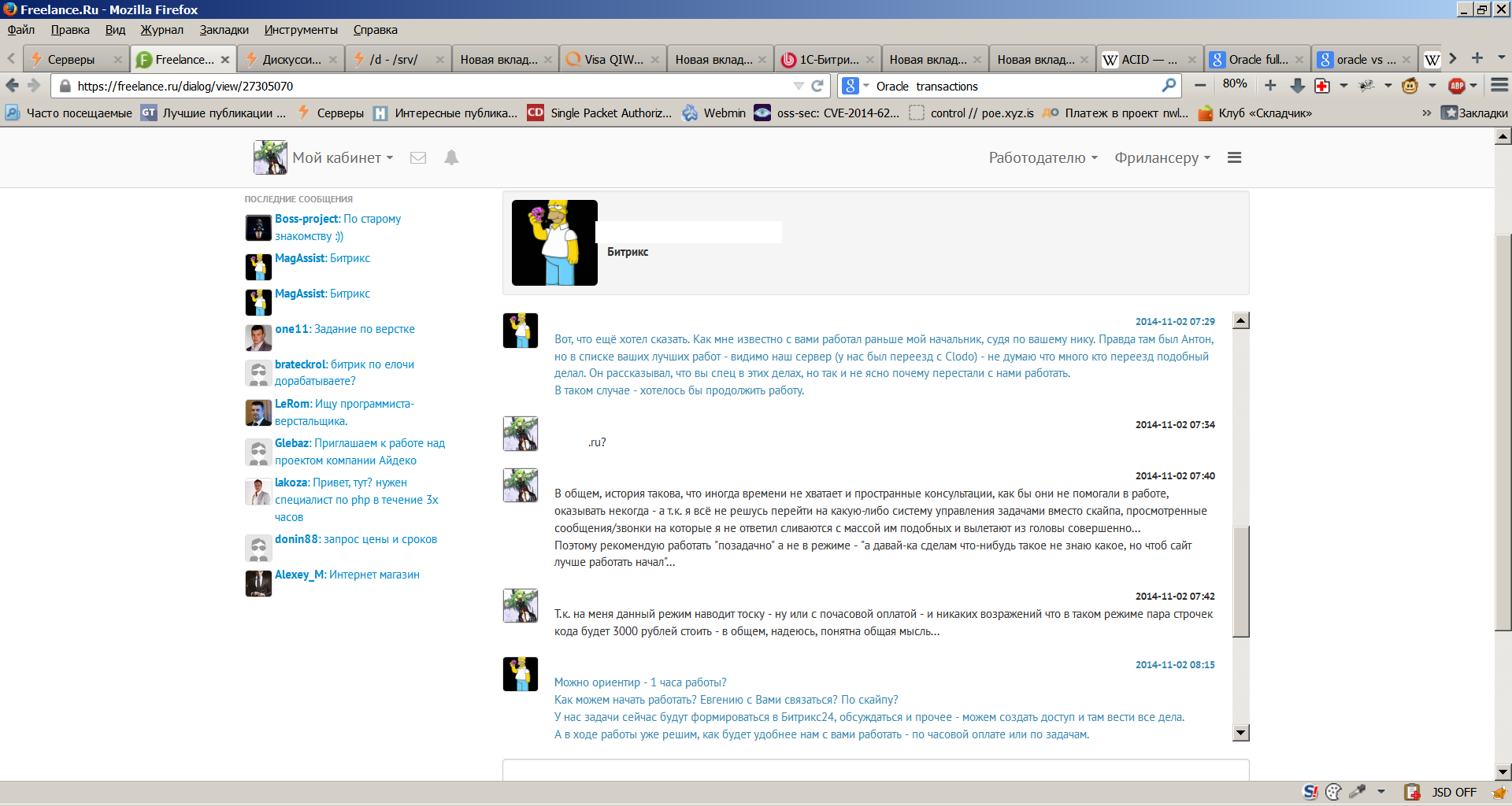Open the Файл menu

tap(21, 30)
